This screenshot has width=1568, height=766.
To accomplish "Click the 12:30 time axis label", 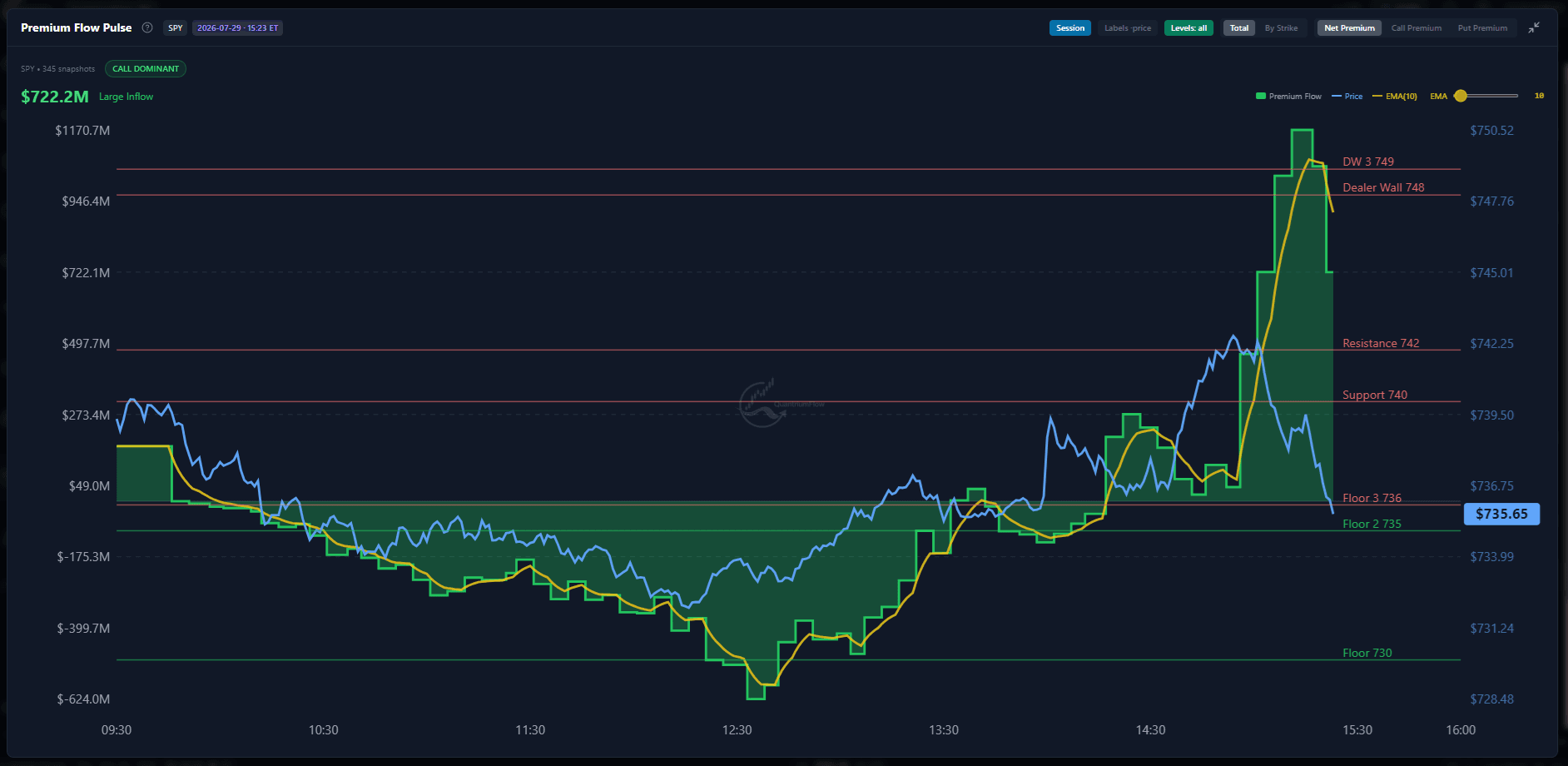I will pyautogui.click(x=737, y=730).
